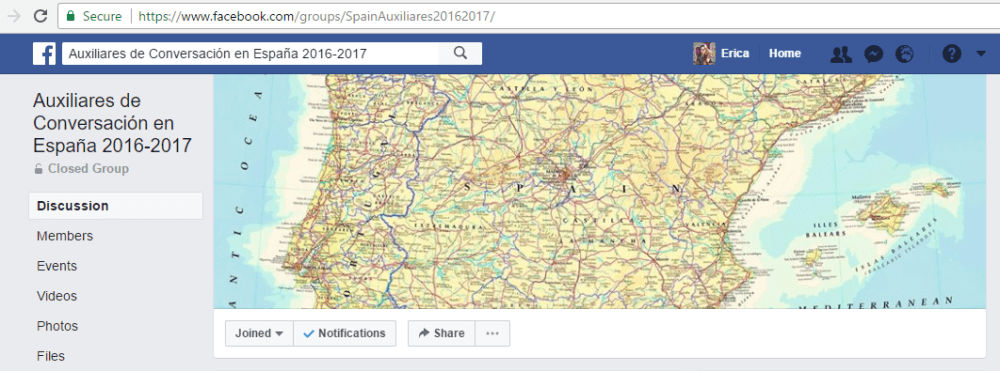Click the Facebook logo icon
The height and width of the screenshot is (371, 1000).
point(44,54)
